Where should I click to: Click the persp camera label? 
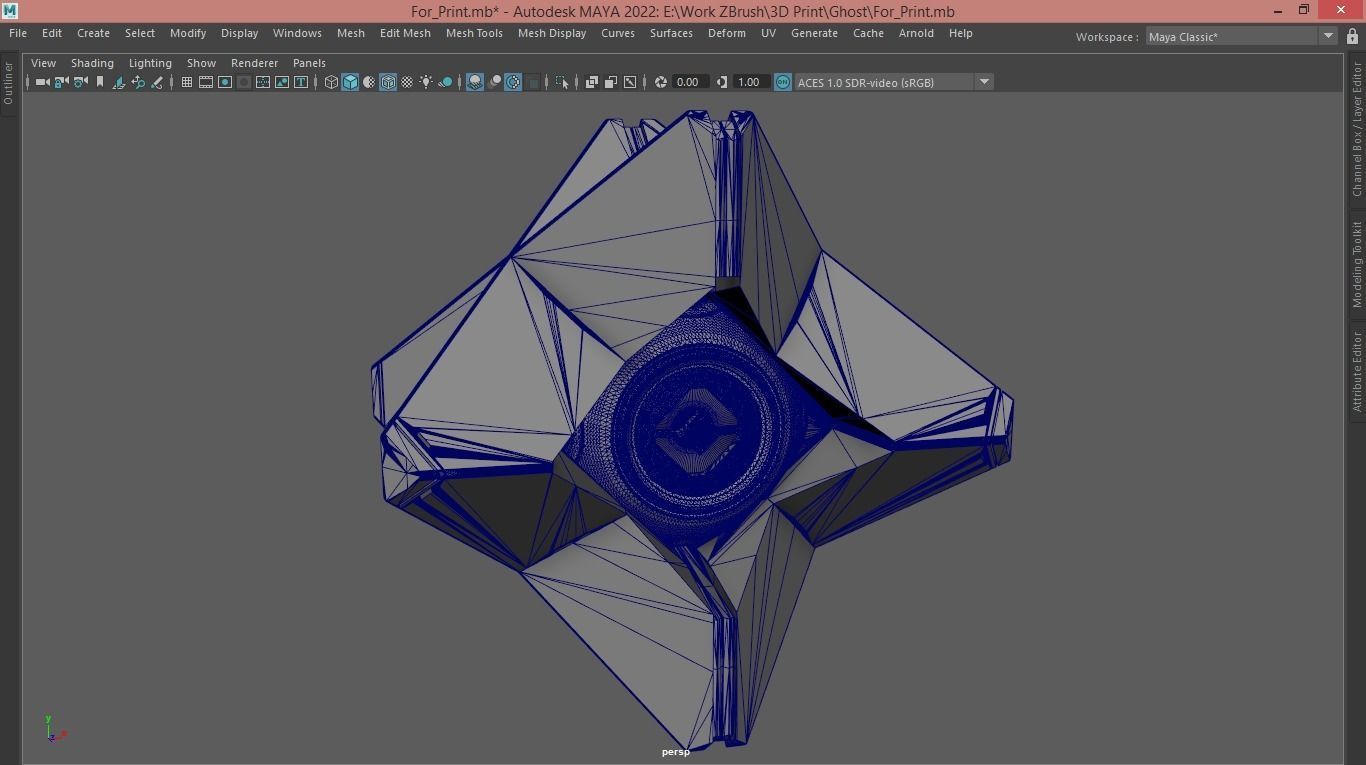point(676,752)
